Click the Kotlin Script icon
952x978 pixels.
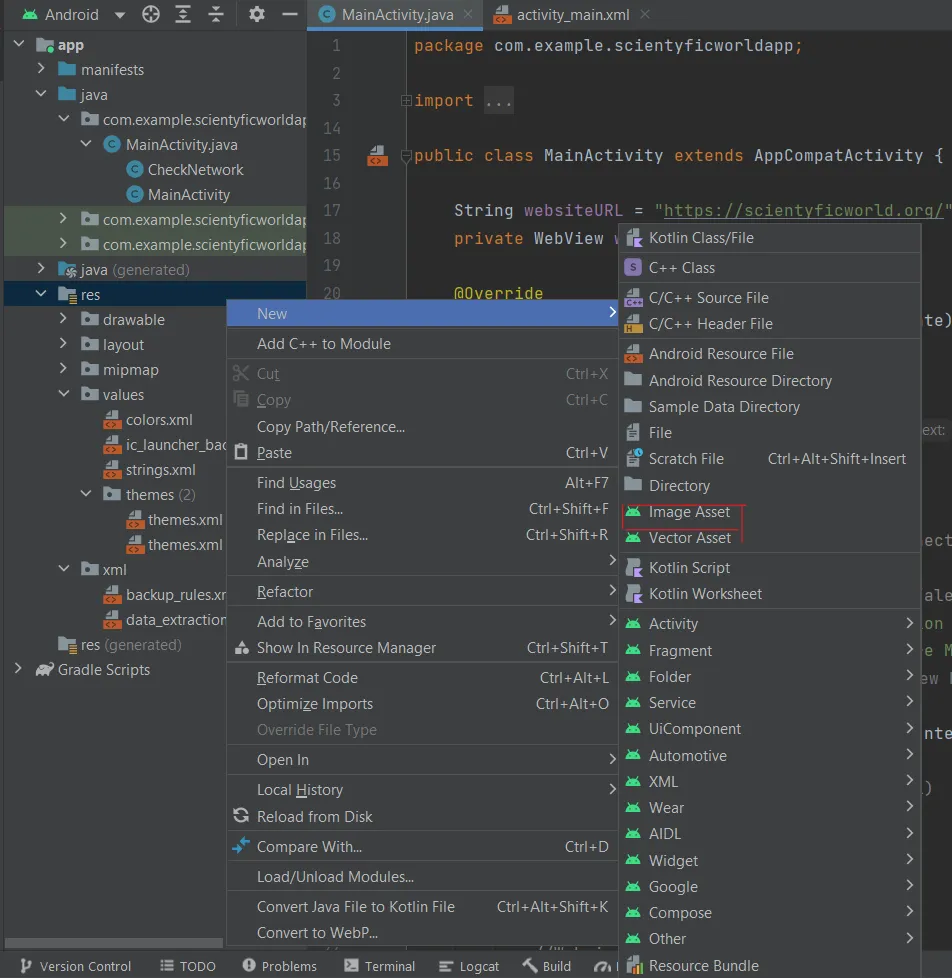[634, 568]
